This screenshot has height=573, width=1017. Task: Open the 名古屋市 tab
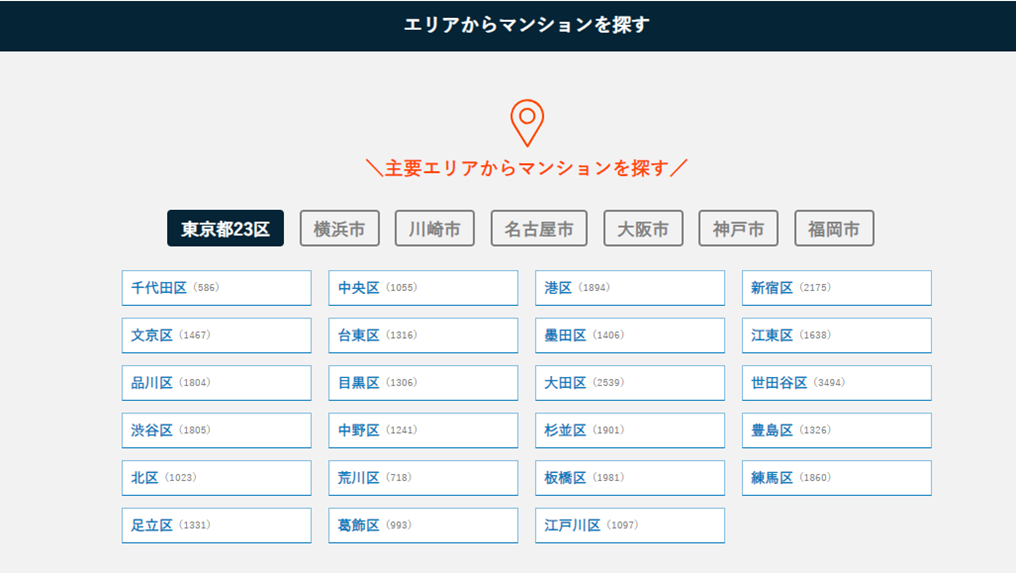[x=539, y=228]
